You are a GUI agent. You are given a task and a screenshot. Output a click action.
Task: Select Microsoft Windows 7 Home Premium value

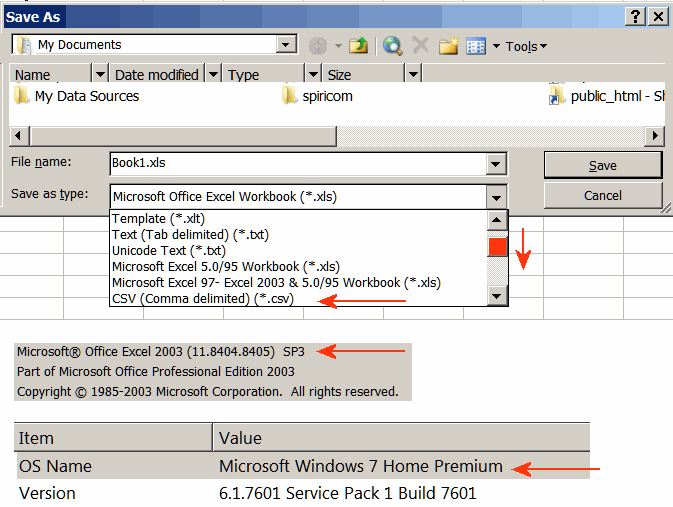pyautogui.click(x=361, y=466)
